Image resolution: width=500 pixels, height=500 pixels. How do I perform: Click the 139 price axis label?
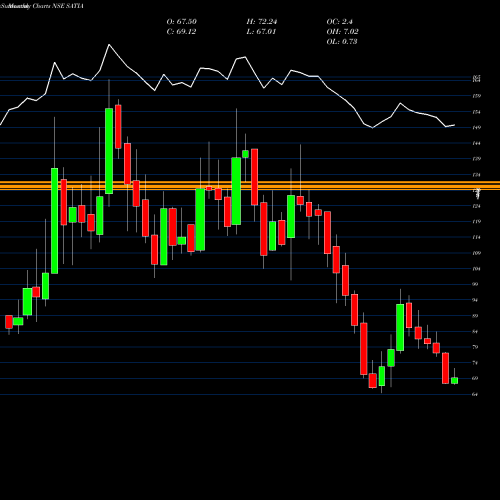tap(477, 159)
